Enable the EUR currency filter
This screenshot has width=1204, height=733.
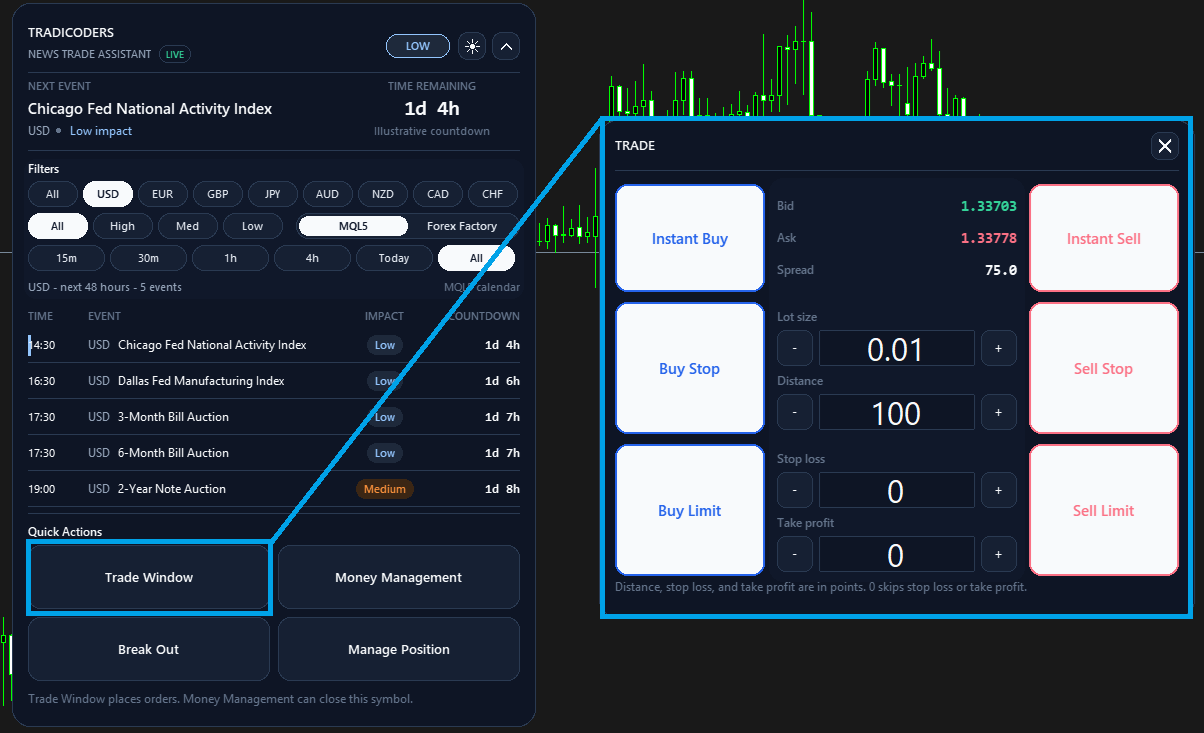tap(163, 194)
